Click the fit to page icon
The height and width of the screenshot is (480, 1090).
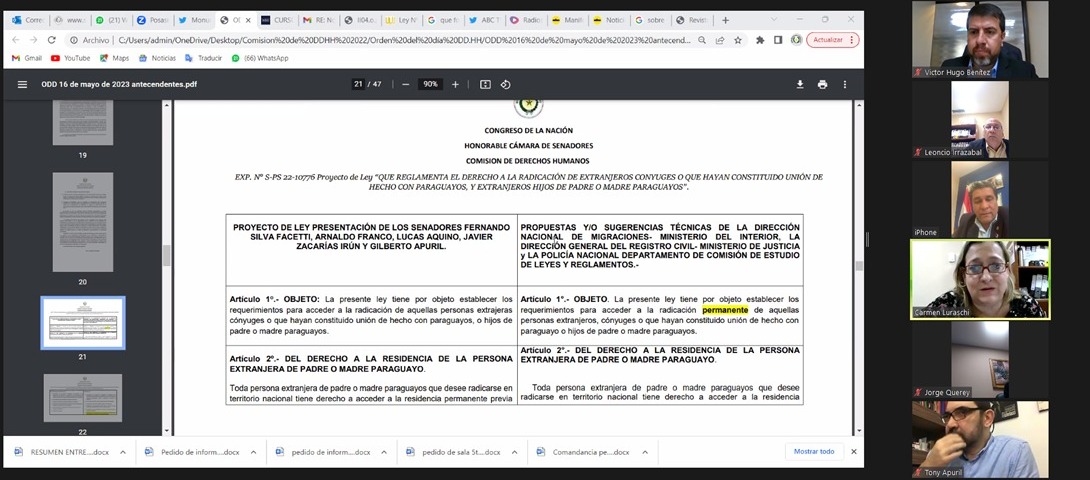(485, 84)
